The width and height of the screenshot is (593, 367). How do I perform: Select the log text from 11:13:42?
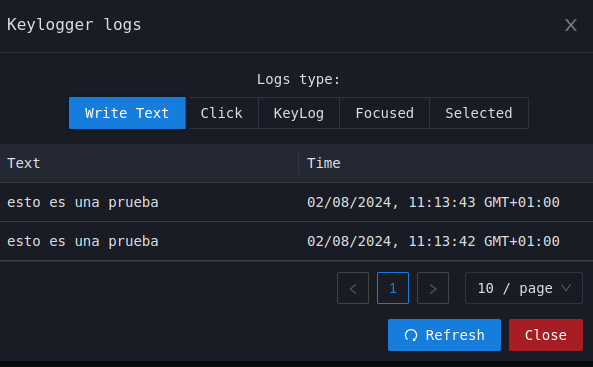pyautogui.click(x=83, y=241)
